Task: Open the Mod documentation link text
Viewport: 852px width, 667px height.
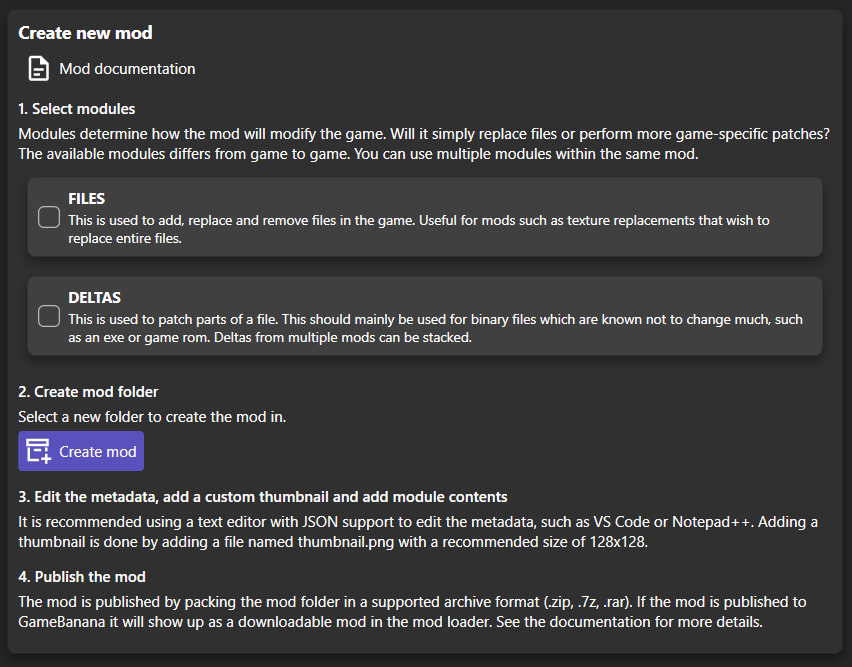Action: [127, 69]
